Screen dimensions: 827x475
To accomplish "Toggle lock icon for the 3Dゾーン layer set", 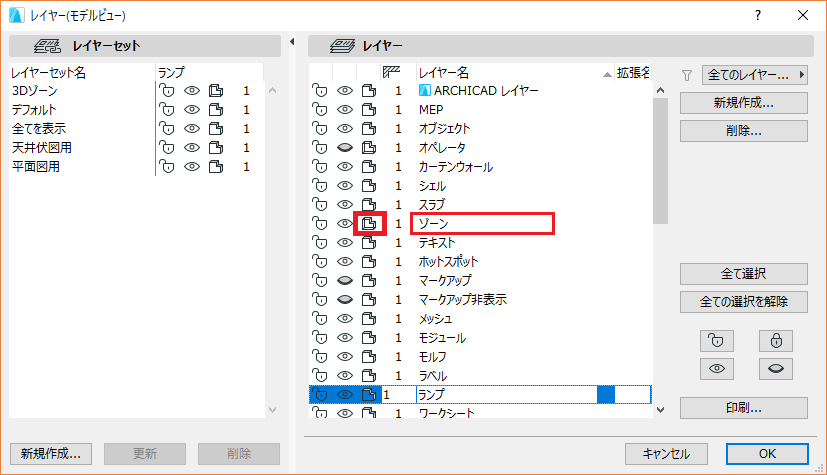I will pos(167,91).
